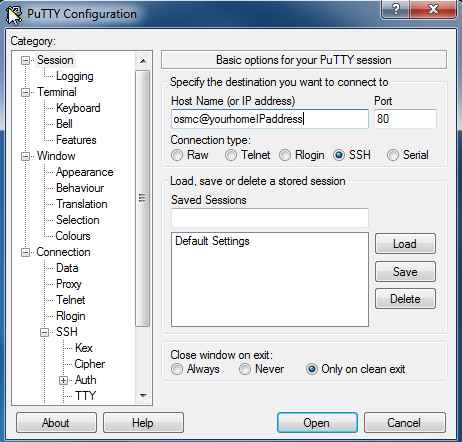The width and height of the screenshot is (462, 442).
Task: Click the category tree scrollbar thumb
Action: [143, 198]
